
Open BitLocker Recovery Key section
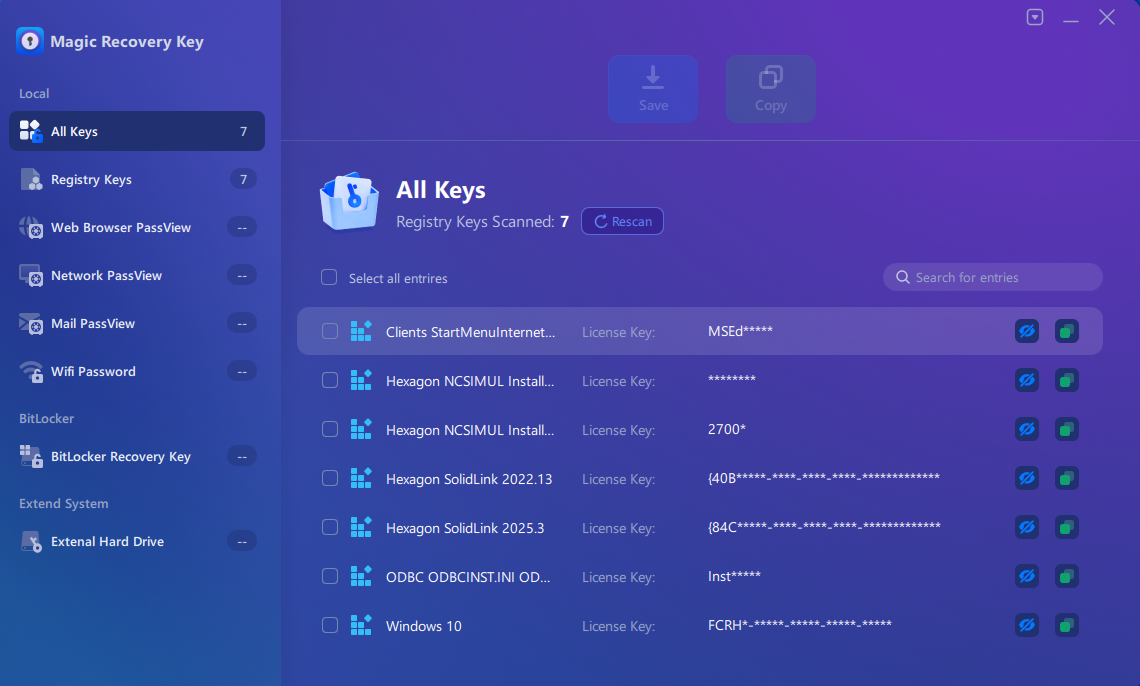pos(120,456)
